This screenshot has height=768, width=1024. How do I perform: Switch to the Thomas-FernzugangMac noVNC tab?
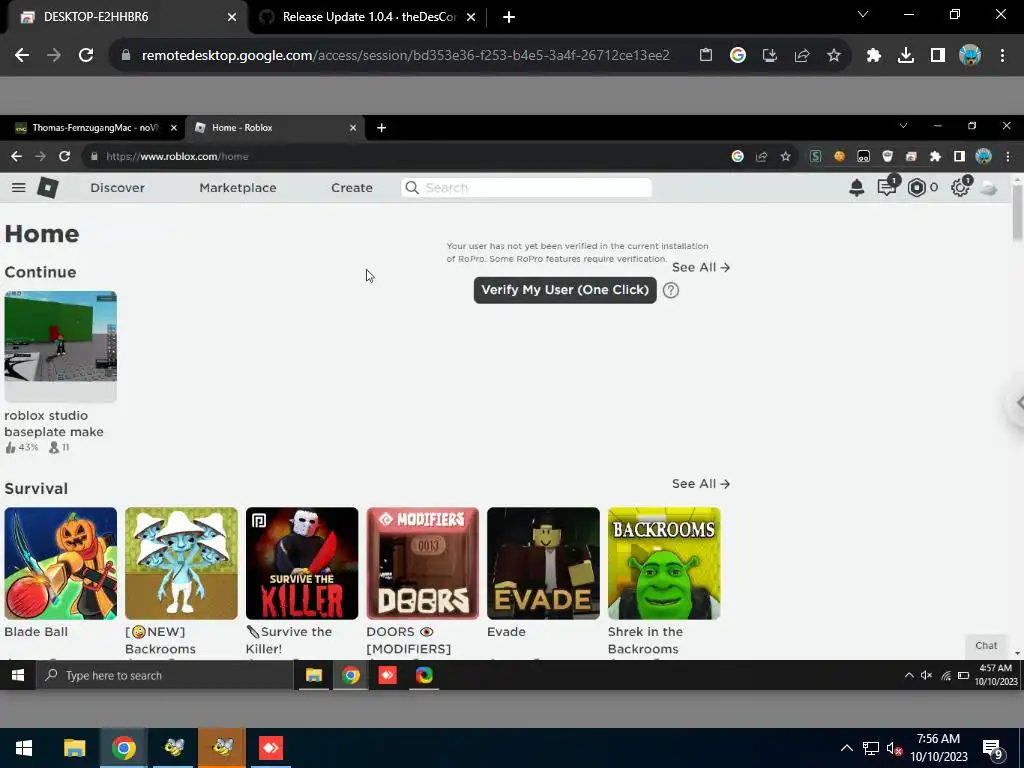tap(93, 127)
